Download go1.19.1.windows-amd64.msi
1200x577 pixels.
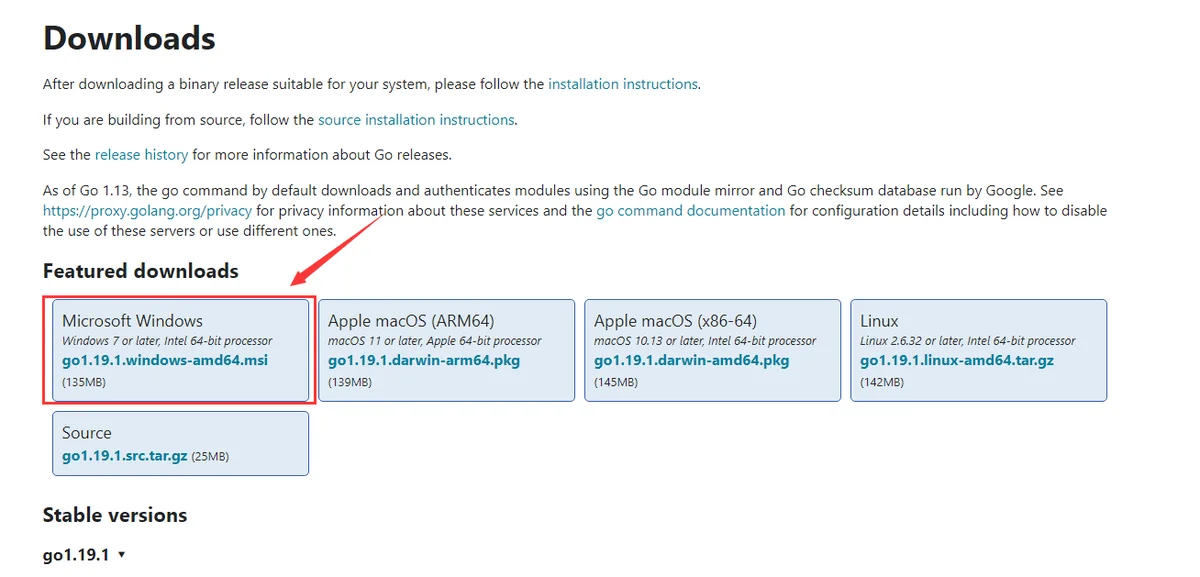point(165,360)
